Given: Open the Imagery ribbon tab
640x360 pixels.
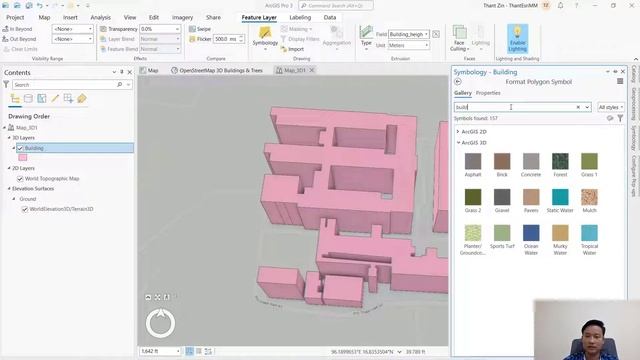Looking at the screenshot, I should [x=182, y=18].
